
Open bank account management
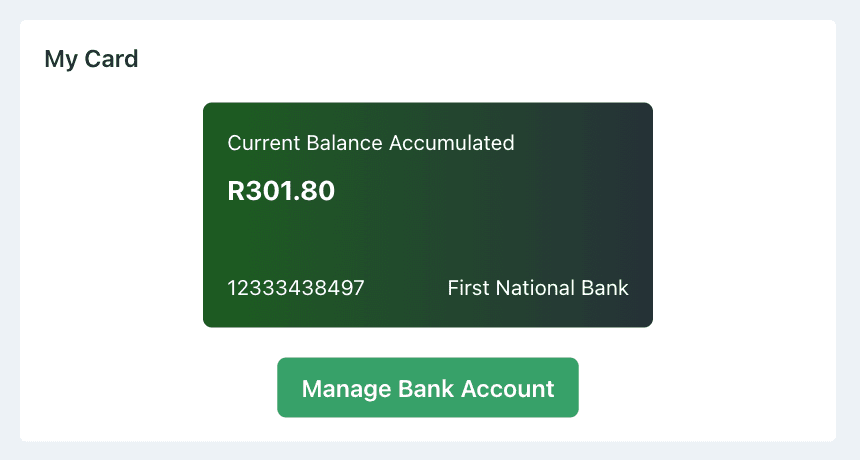pyautogui.click(x=427, y=388)
